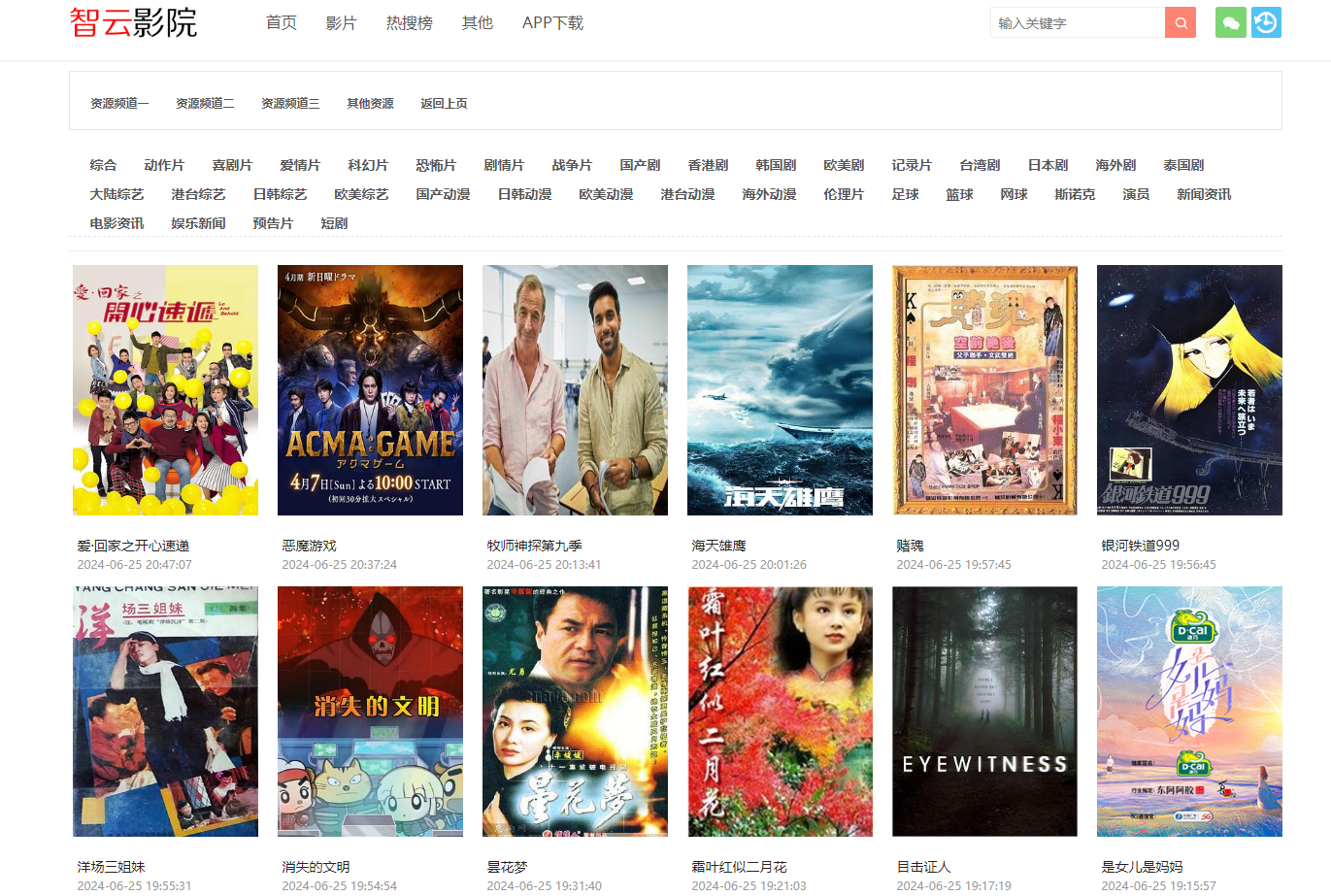1331x896 pixels.
Task: Click the 智云影院 site logo
Action: [133, 22]
